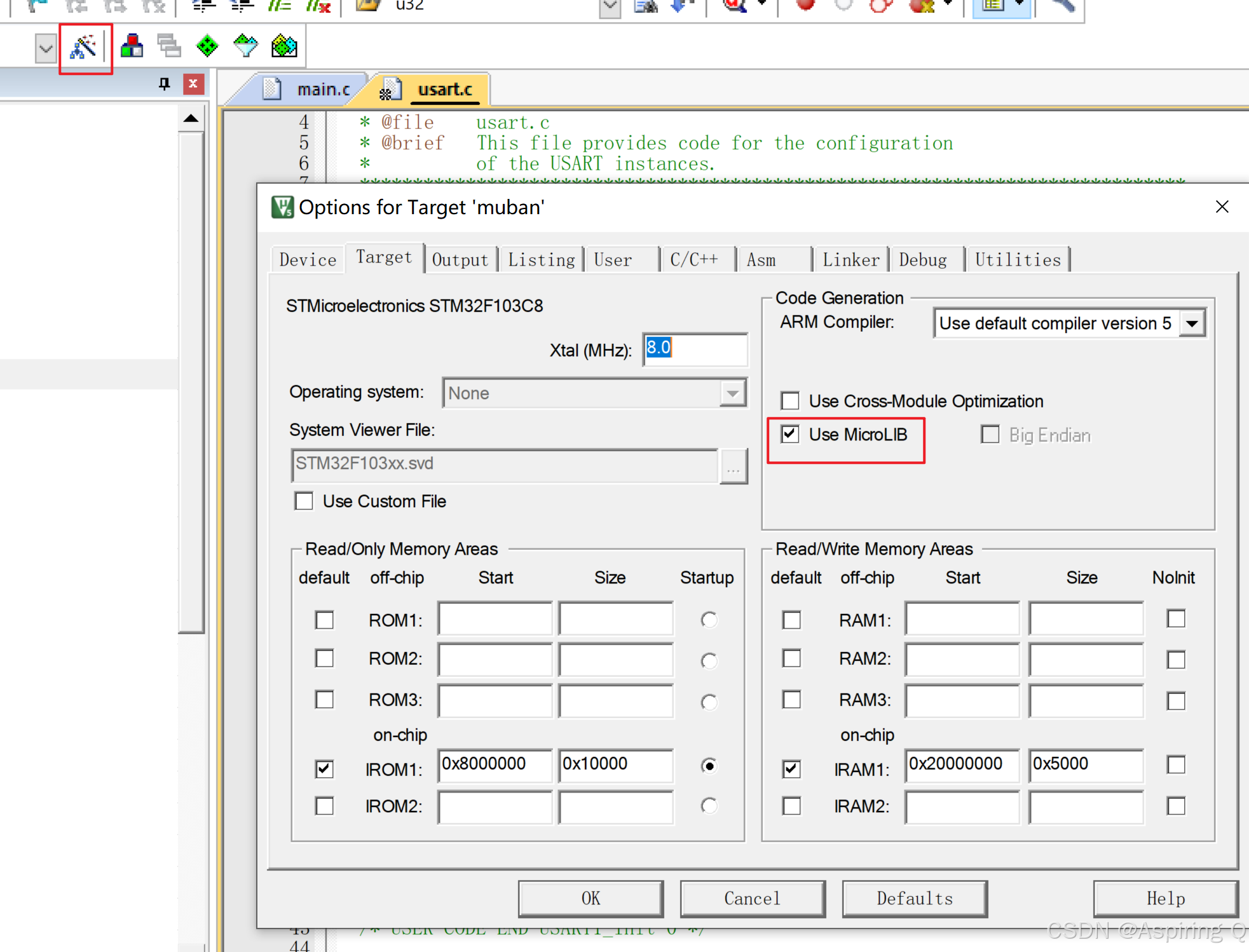1249x952 pixels.
Task: Open the Linker tab
Action: pos(851,260)
